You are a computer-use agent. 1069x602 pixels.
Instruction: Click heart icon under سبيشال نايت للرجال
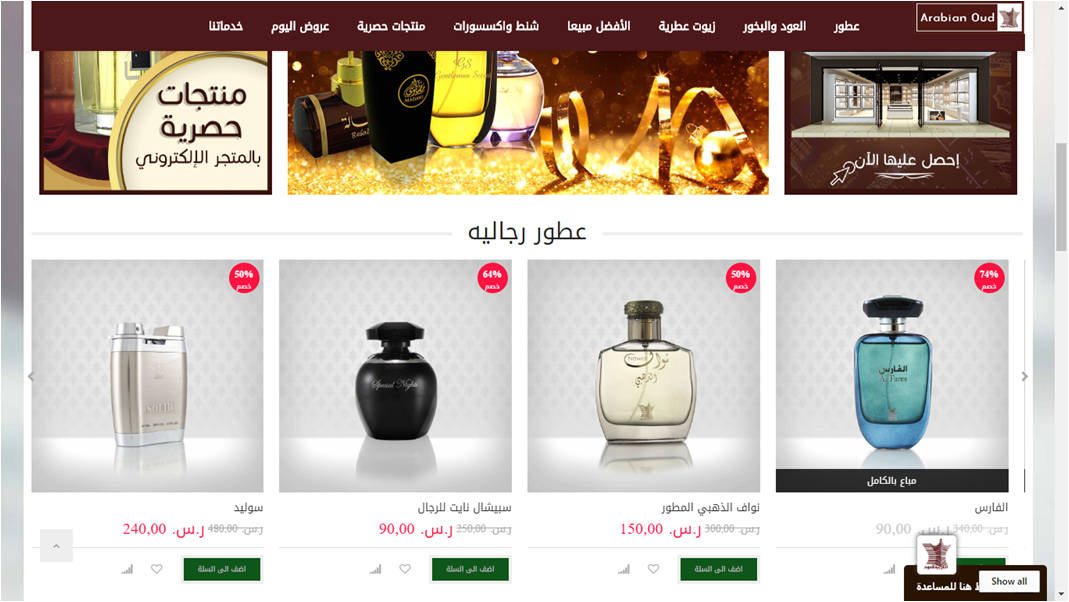[405, 569]
